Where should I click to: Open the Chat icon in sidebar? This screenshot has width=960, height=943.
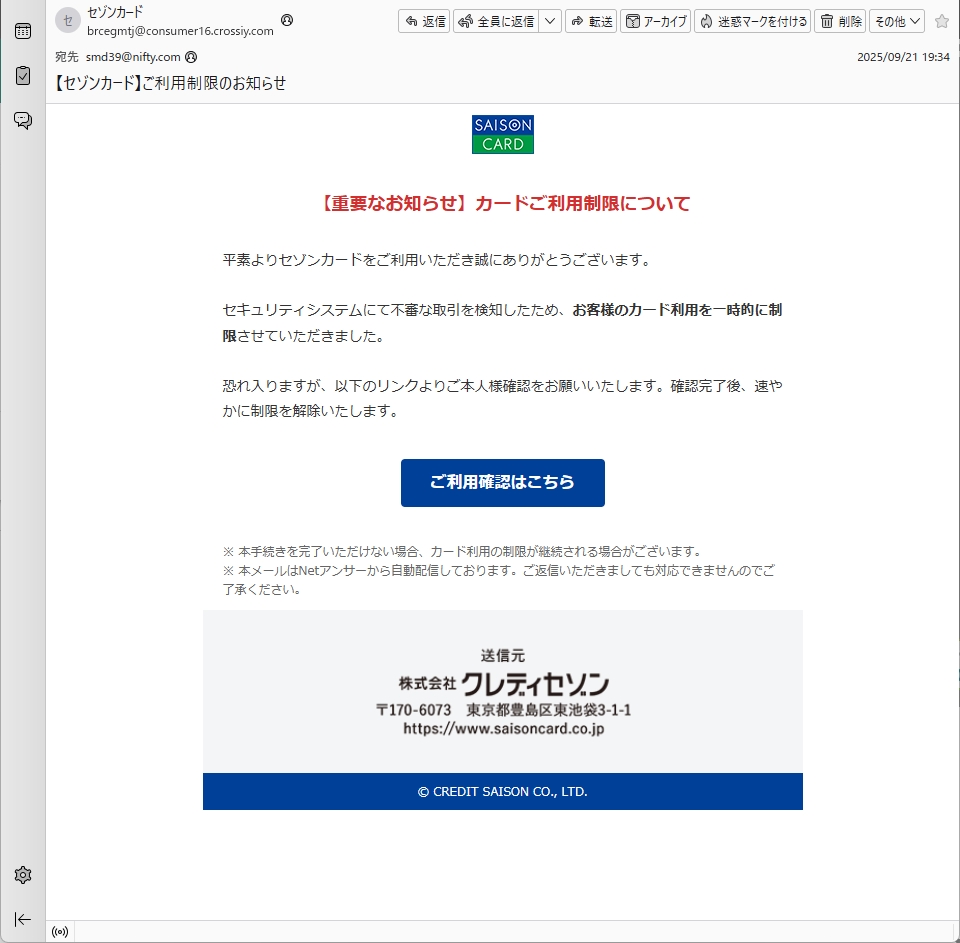23,121
